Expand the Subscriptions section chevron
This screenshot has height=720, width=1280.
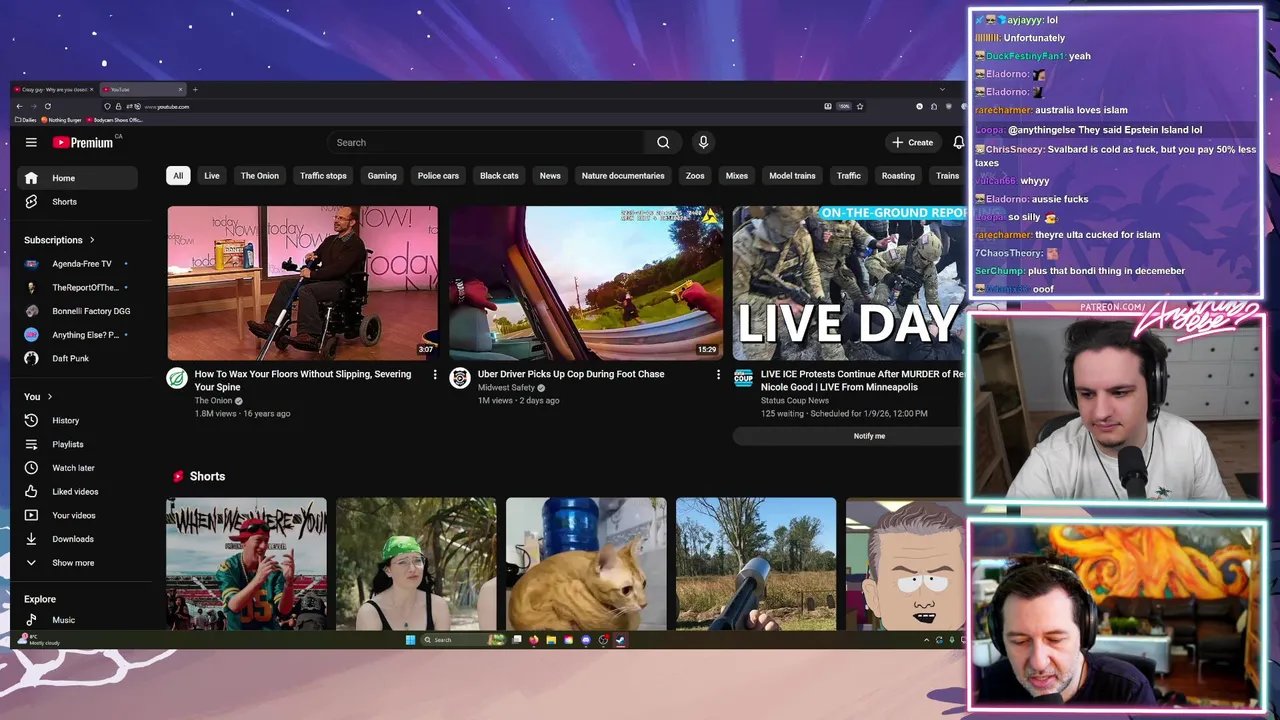click(x=92, y=240)
